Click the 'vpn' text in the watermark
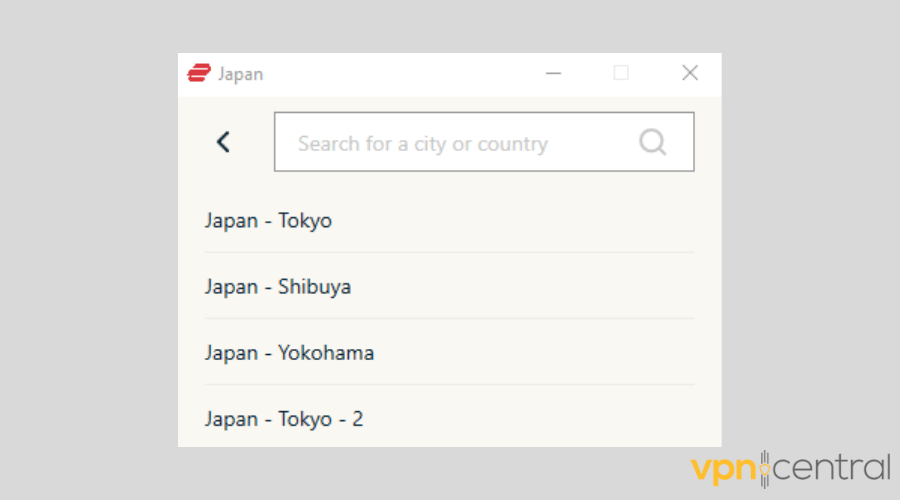 [725, 468]
